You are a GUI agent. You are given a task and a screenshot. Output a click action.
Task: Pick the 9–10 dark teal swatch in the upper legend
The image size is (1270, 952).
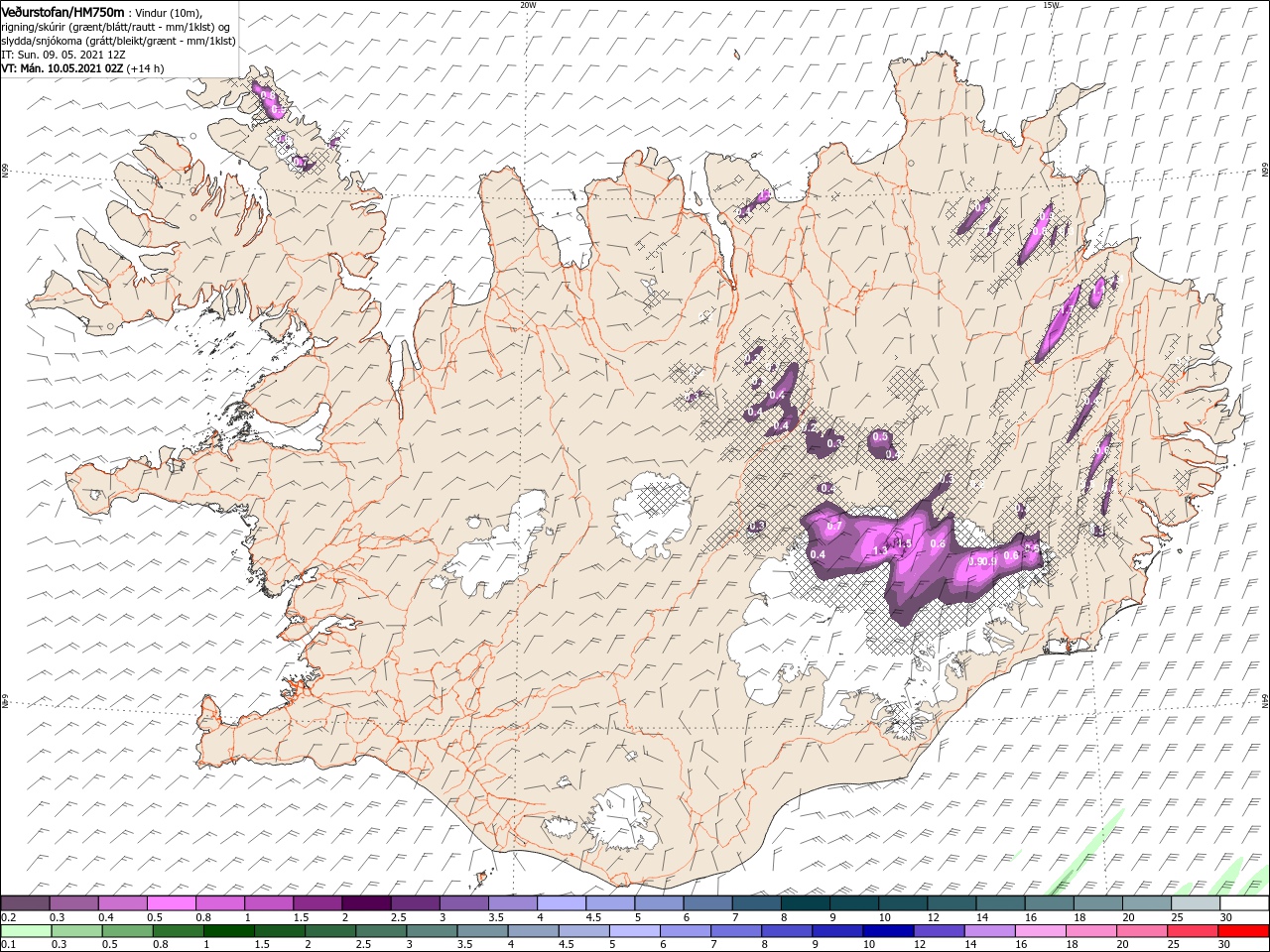coord(854,903)
